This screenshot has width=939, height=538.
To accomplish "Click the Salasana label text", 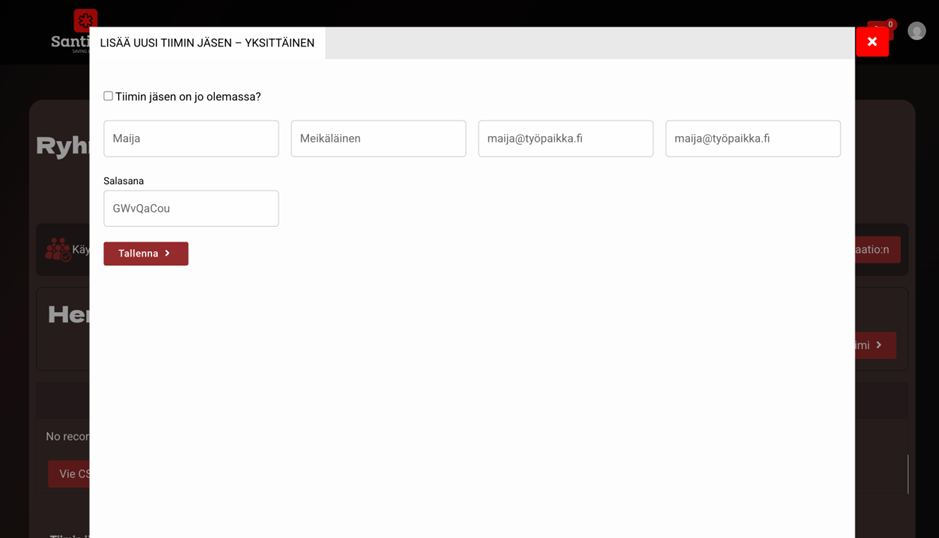I will 124,181.
